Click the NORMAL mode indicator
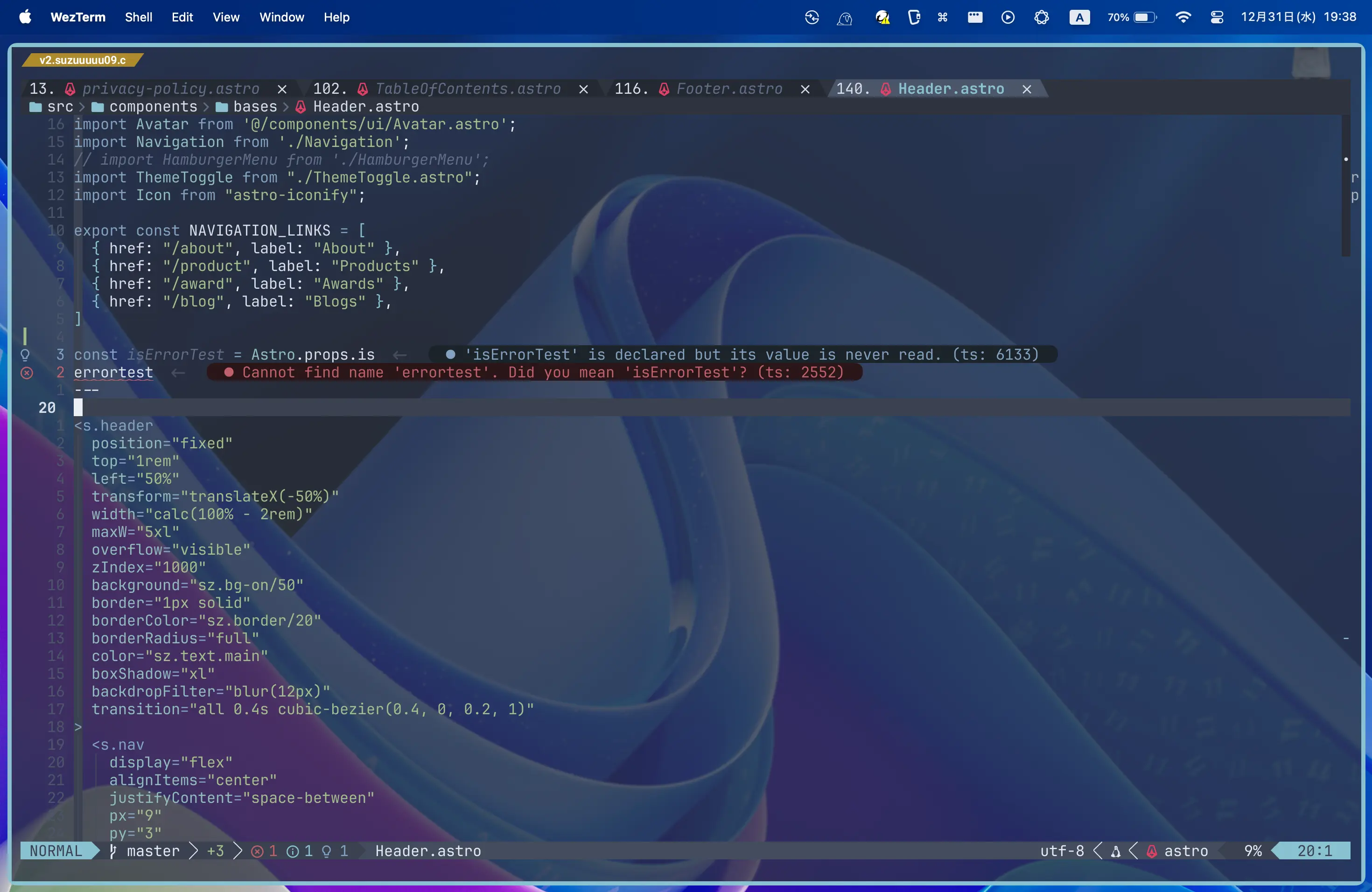This screenshot has height=892, width=1372. coord(56,851)
